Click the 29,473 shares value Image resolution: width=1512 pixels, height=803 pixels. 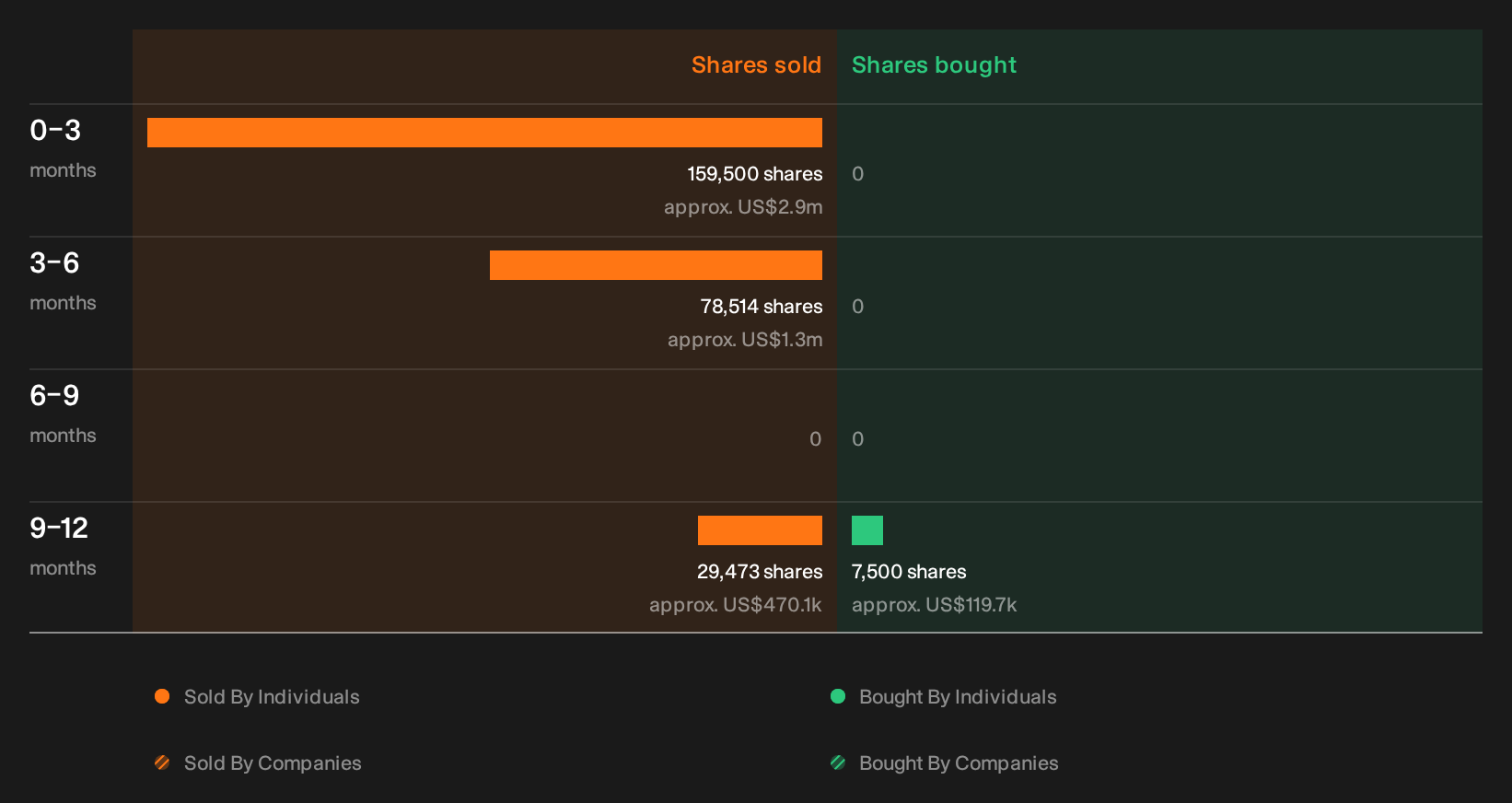coord(760,572)
